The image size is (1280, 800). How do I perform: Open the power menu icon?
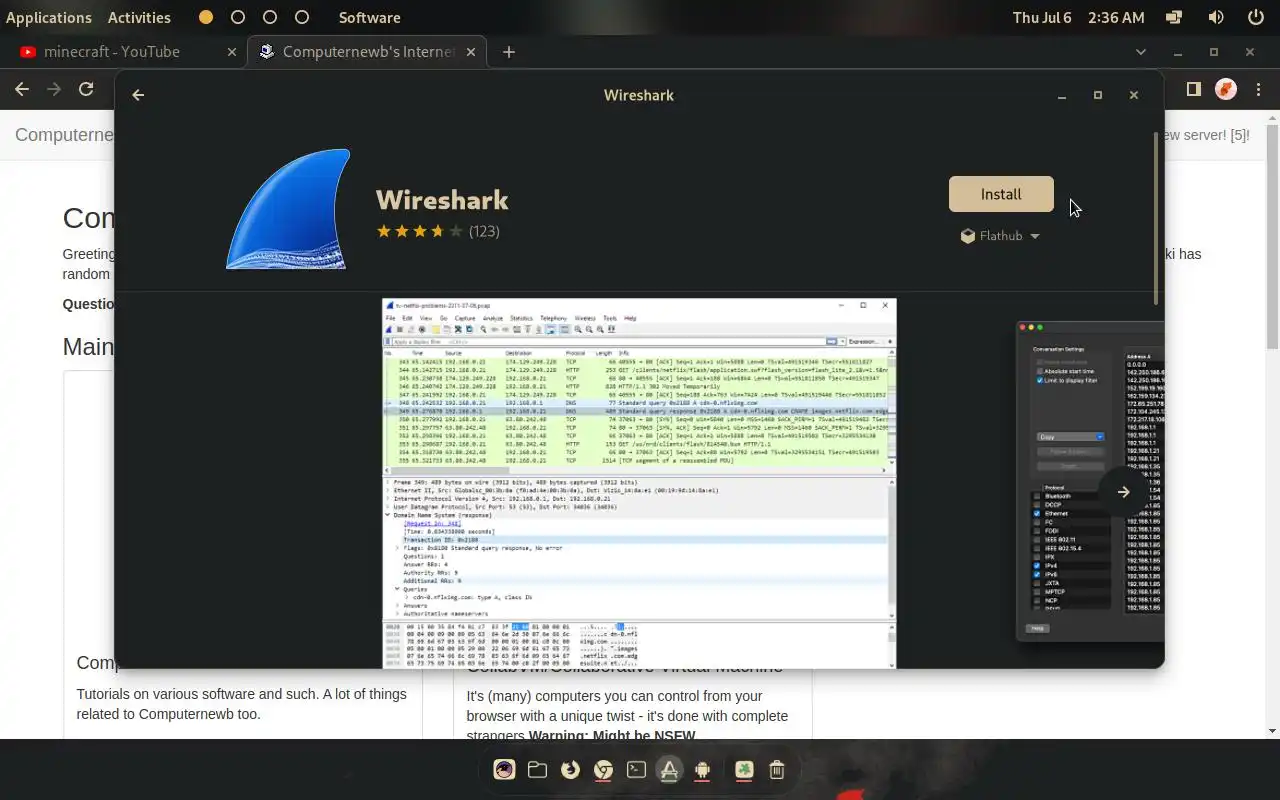[1256, 17]
